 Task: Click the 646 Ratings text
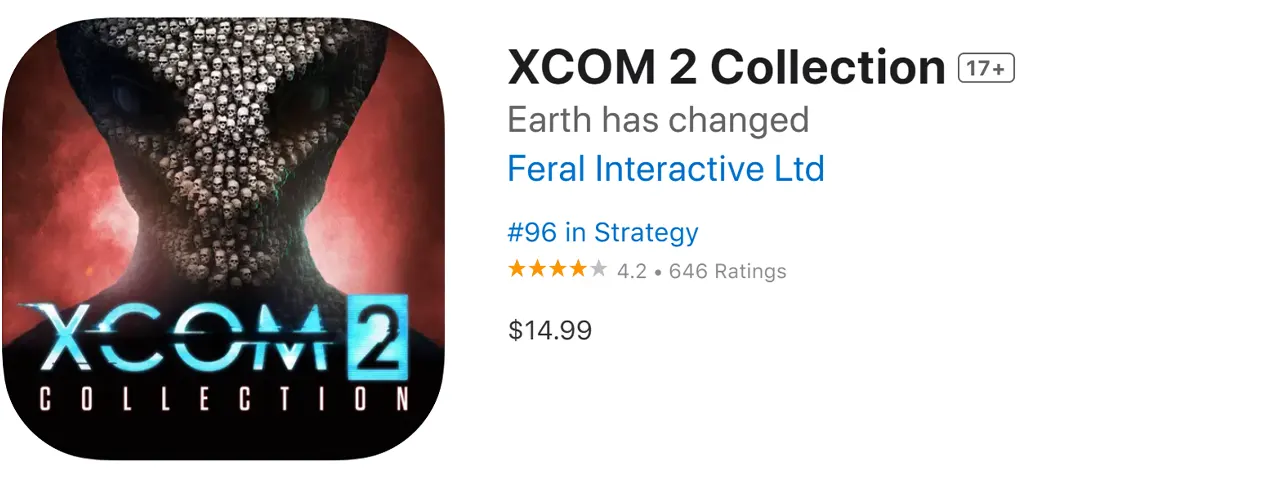(x=727, y=271)
